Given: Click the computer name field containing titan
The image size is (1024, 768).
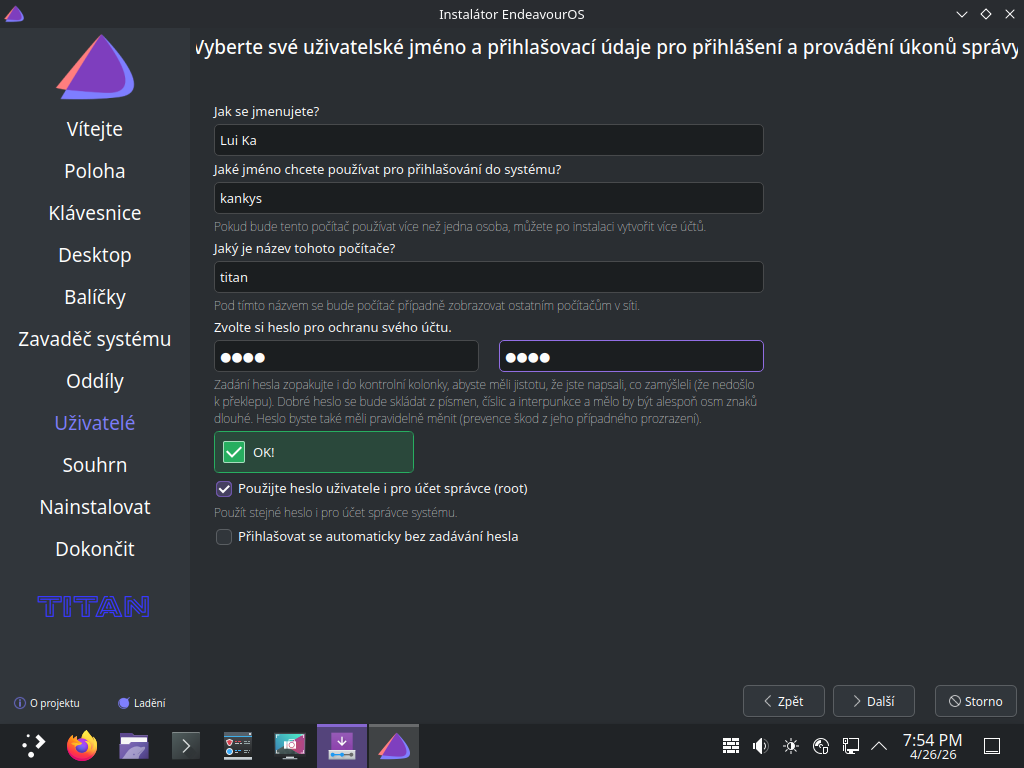Looking at the screenshot, I should tap(488, 277).
